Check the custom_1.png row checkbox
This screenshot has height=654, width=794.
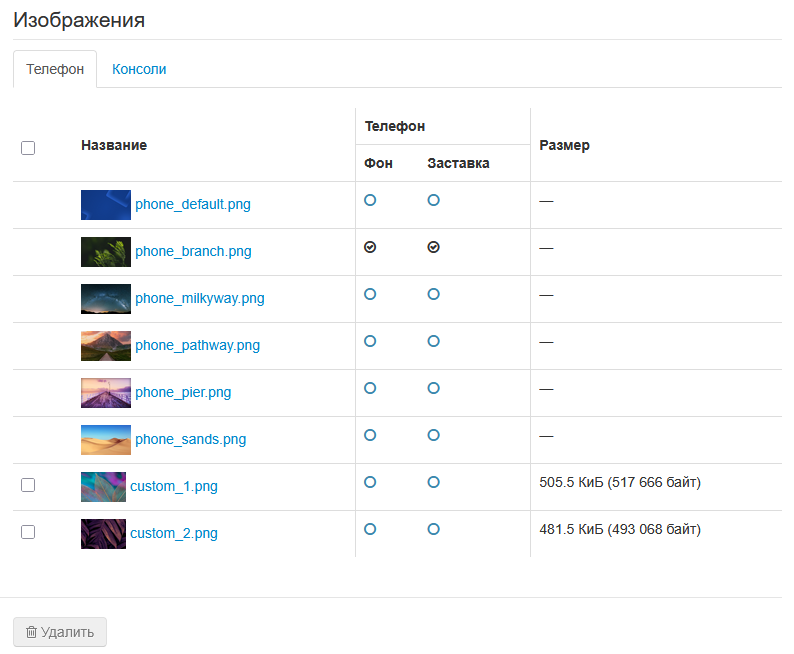pos(28,485)
